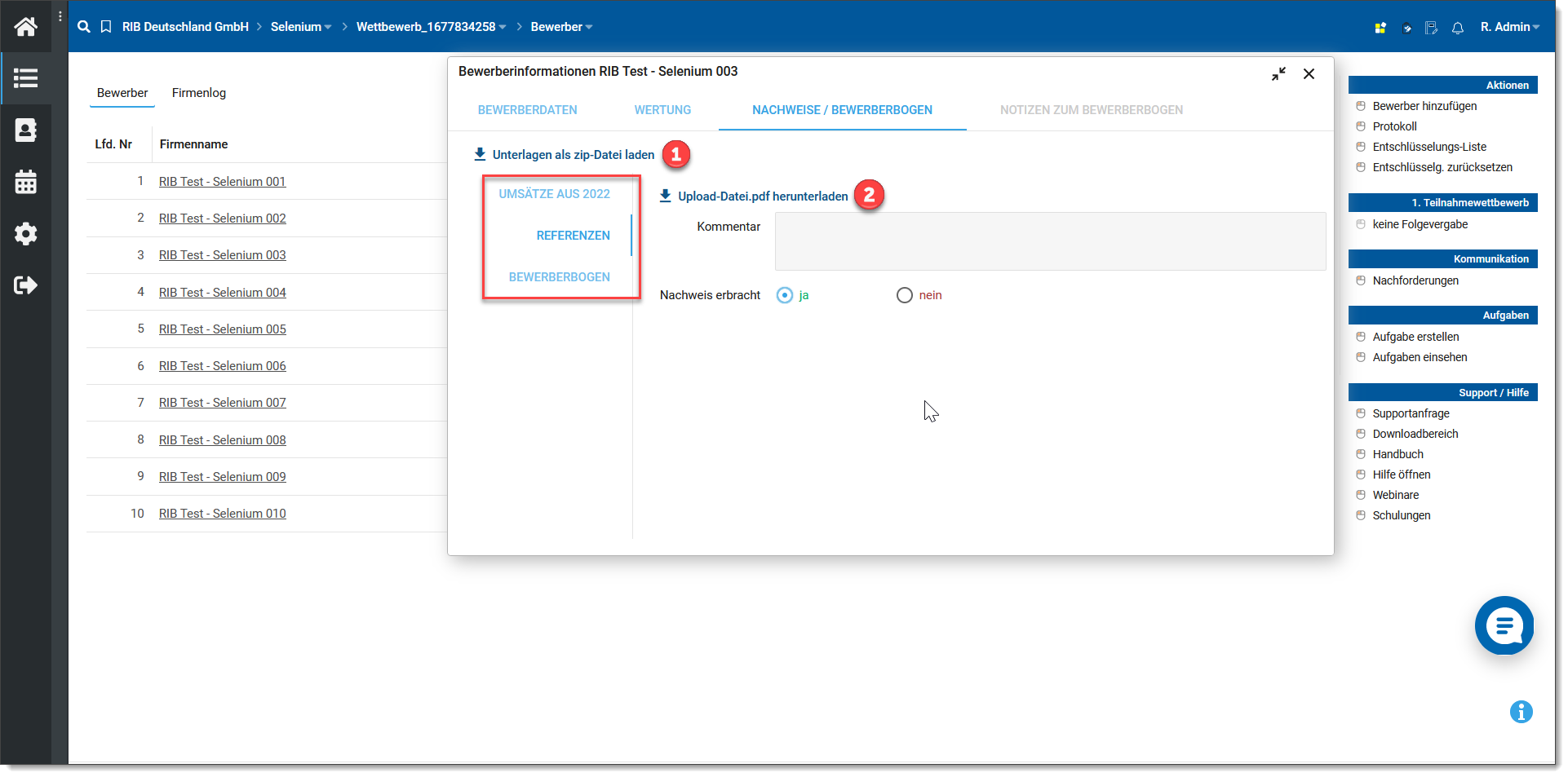
Task: Open settings gear in sidebar
Action: pyautogui.click(x=25, y=234)
